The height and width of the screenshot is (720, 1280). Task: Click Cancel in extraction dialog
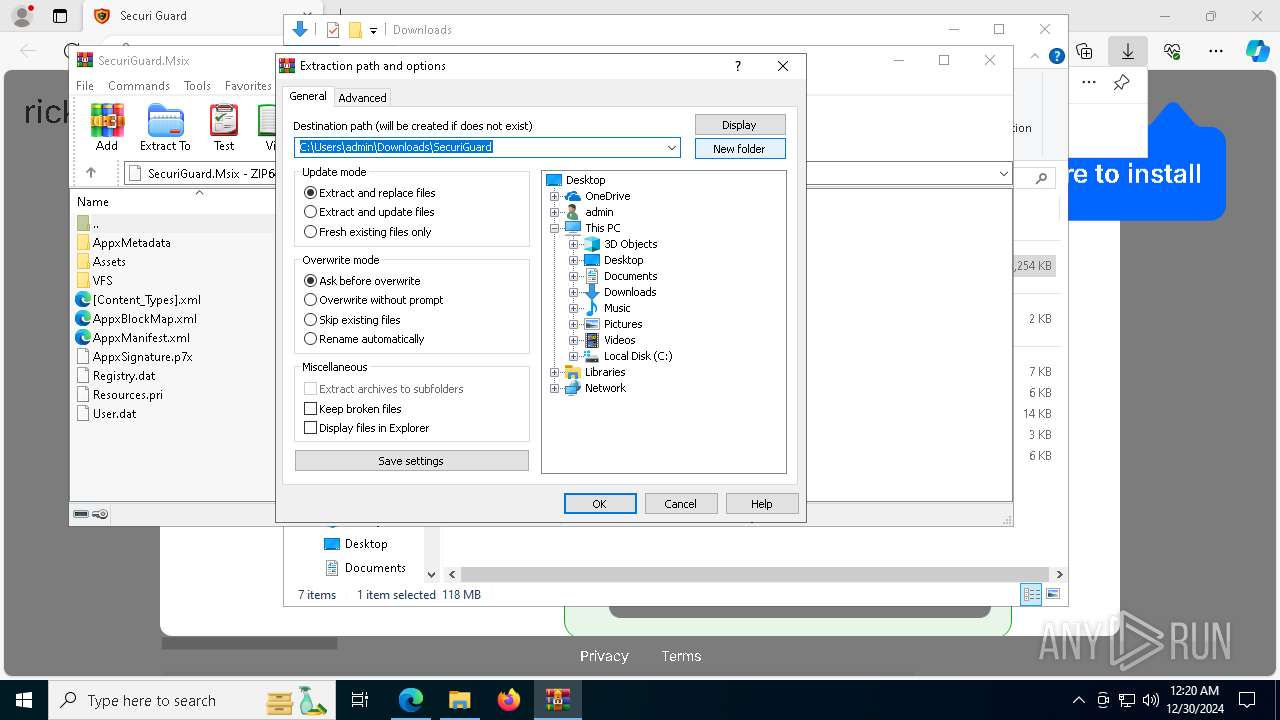(681, 504)
